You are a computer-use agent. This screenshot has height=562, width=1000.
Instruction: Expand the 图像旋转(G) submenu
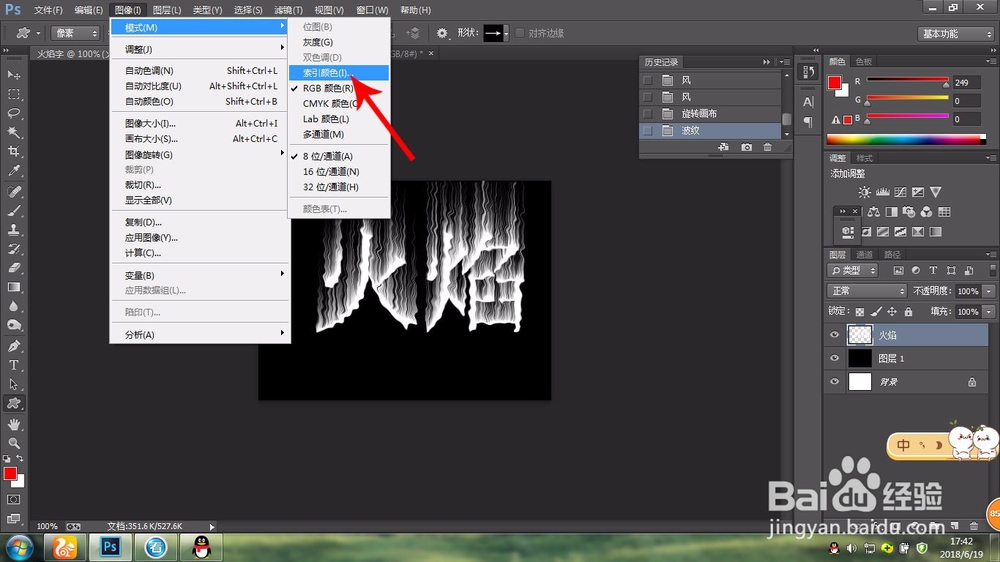coord(200,154)
